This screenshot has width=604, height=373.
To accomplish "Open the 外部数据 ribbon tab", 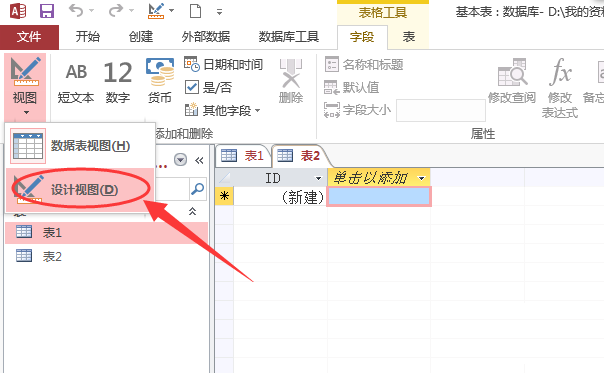I will pos(206,37).
